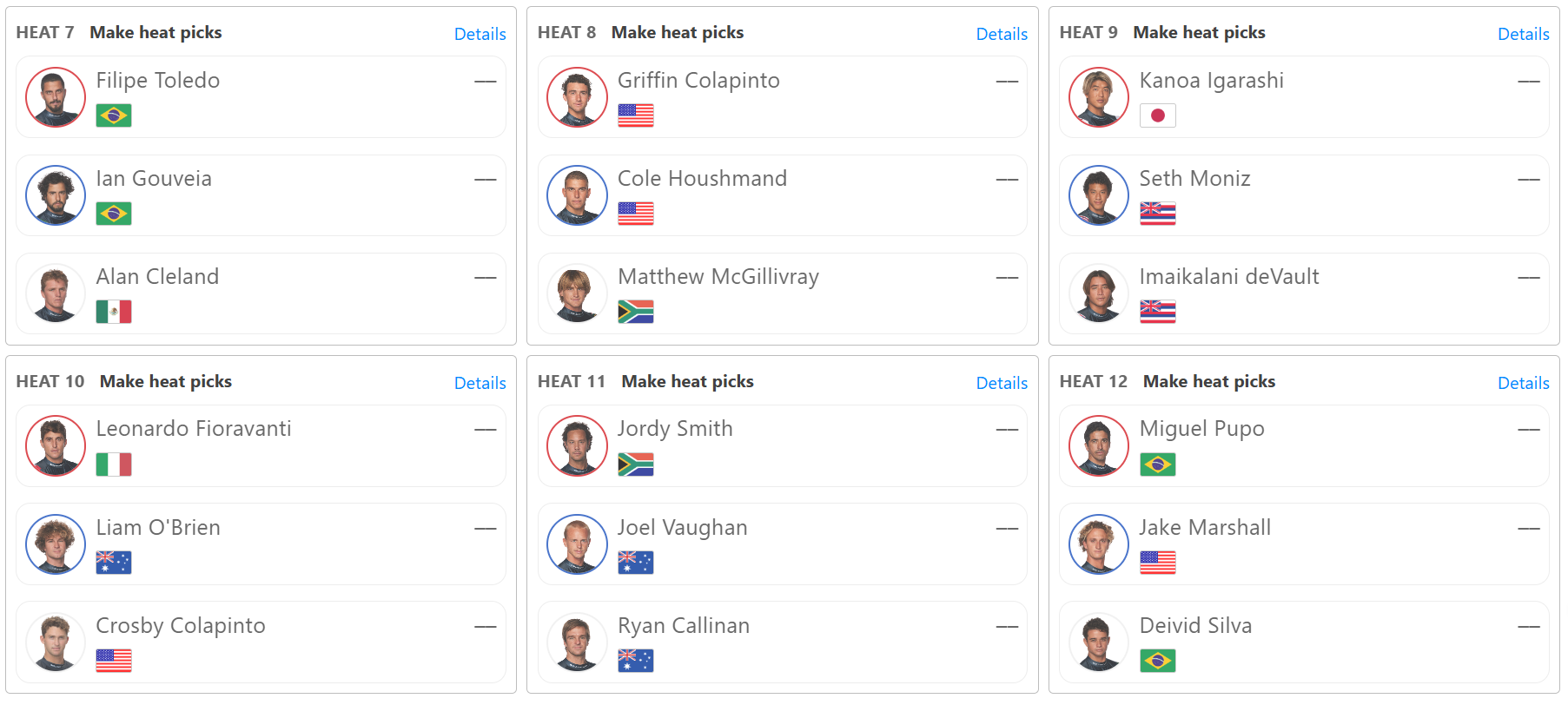Select Deivid Silva's avatar in Heat 12
The height and width of the screenshot is (705, 1568).
[1099, 642]
